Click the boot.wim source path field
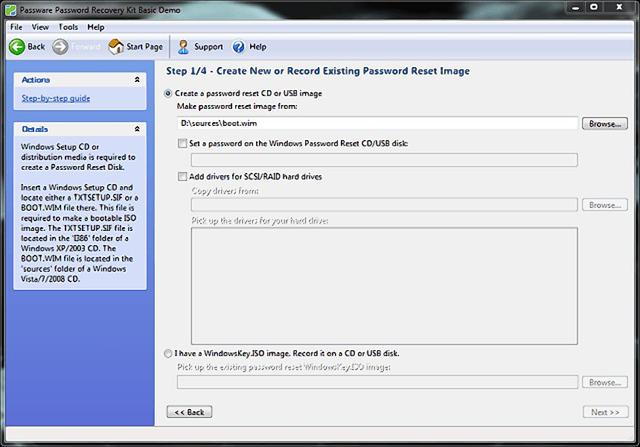Screen dimensions: 640x447 point(378,123)
